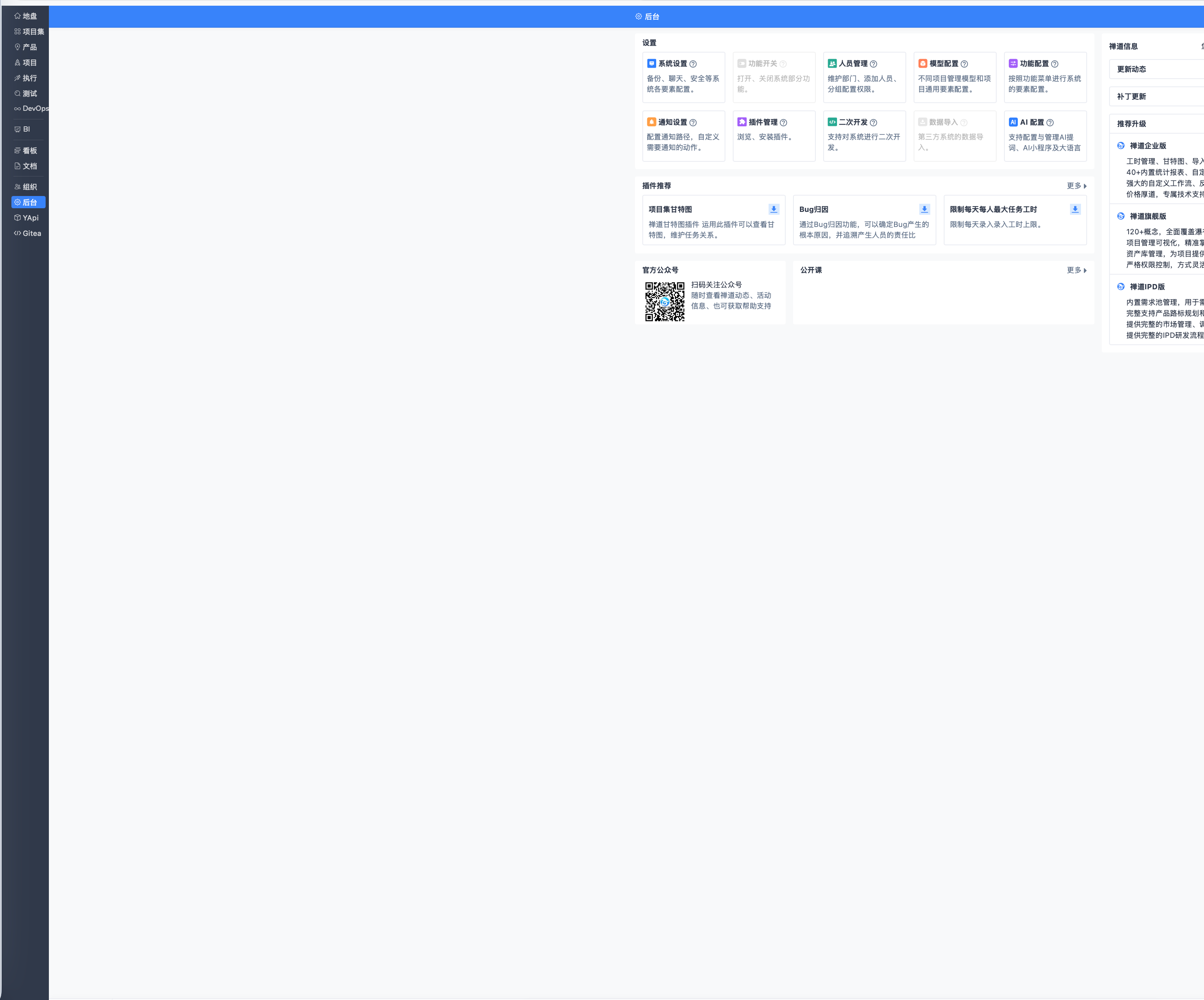Click the 禅道企业版 upgrade link

pyautogui.click(x=1147, y=146)
